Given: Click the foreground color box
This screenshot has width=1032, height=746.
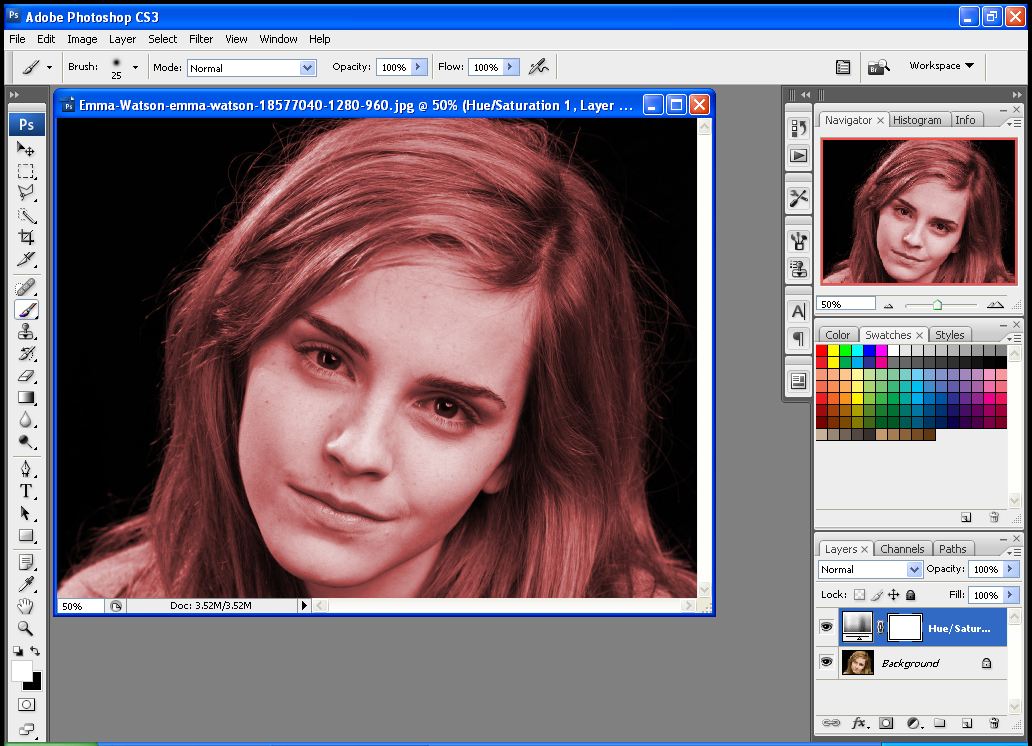Looking at the screenshot, I should pyautogui.click(x=21, y=671).
